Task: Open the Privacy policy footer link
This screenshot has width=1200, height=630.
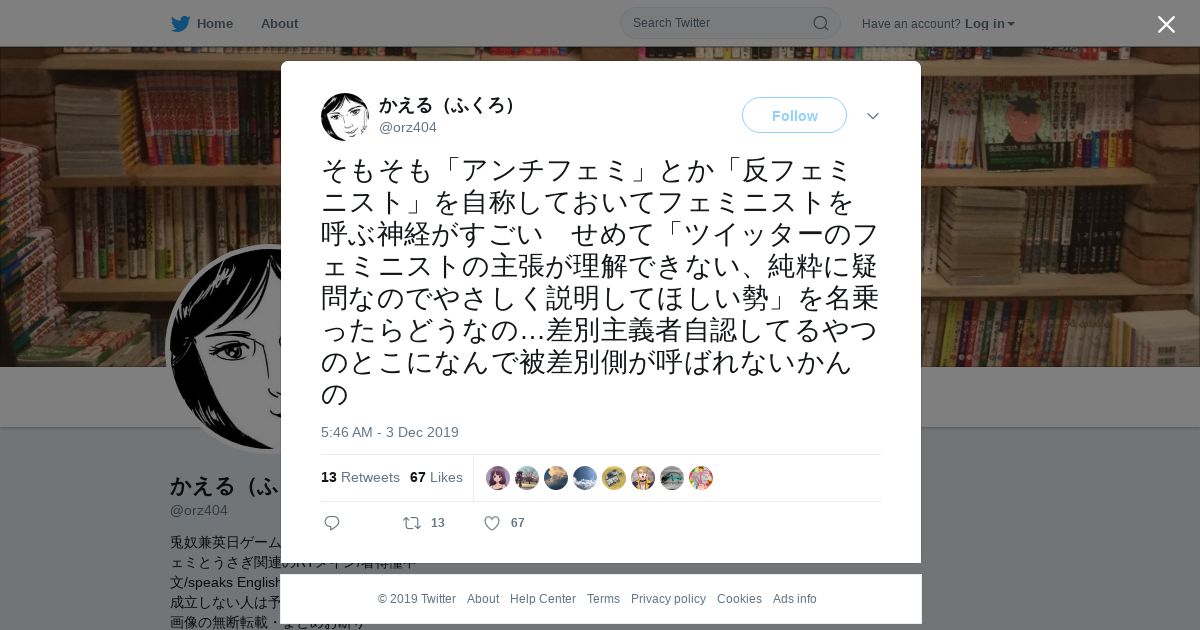Action: 668,599
